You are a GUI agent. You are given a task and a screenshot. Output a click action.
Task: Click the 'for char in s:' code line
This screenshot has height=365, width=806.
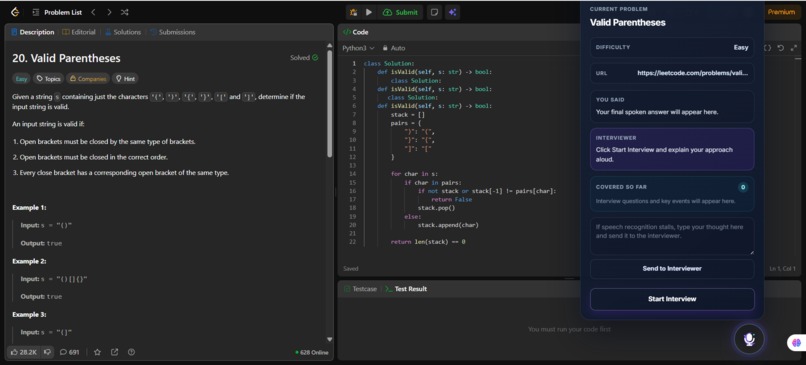tap(414, 174)
